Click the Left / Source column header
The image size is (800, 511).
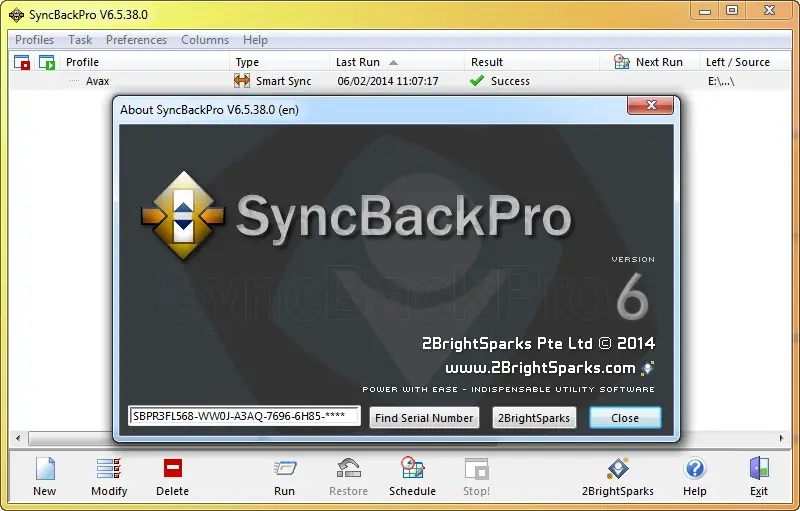pyautogui.click(x=745, y=62)
